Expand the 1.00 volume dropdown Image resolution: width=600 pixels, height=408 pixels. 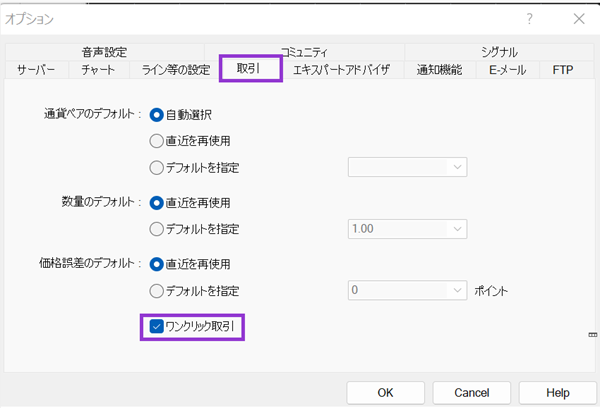tap(408, 229)
